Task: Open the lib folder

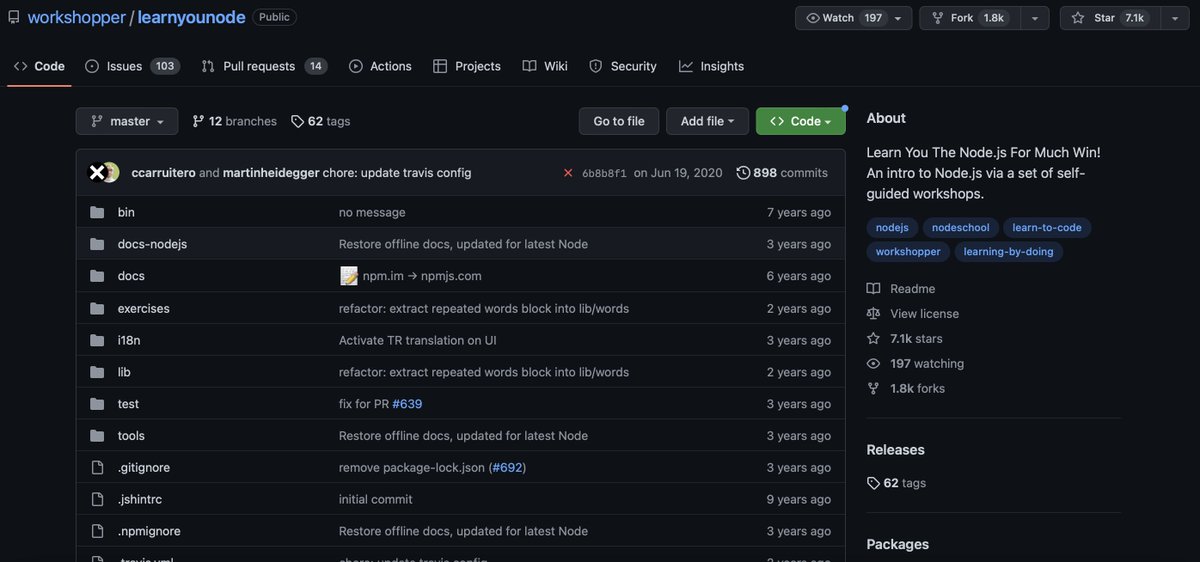Action: (124, 372)
